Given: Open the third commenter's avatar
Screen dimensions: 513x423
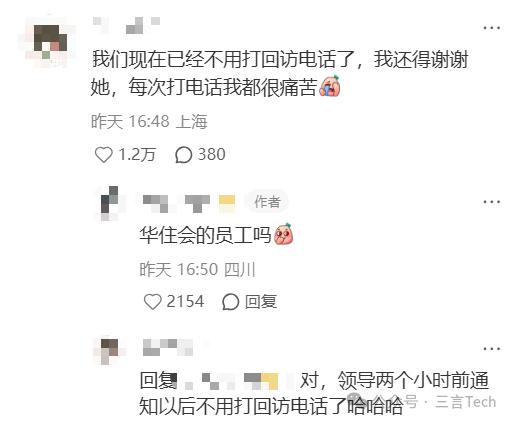Looking at the screenshot, I should click(x=109, y=350).
